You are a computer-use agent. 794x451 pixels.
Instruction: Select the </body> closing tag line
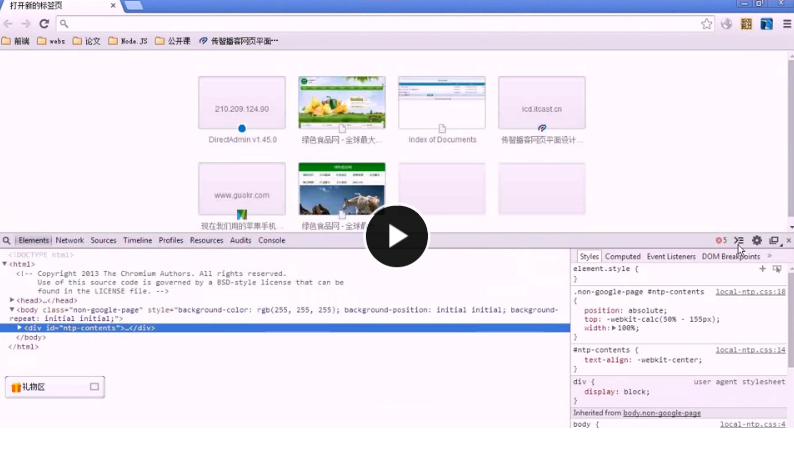point(31,337)
